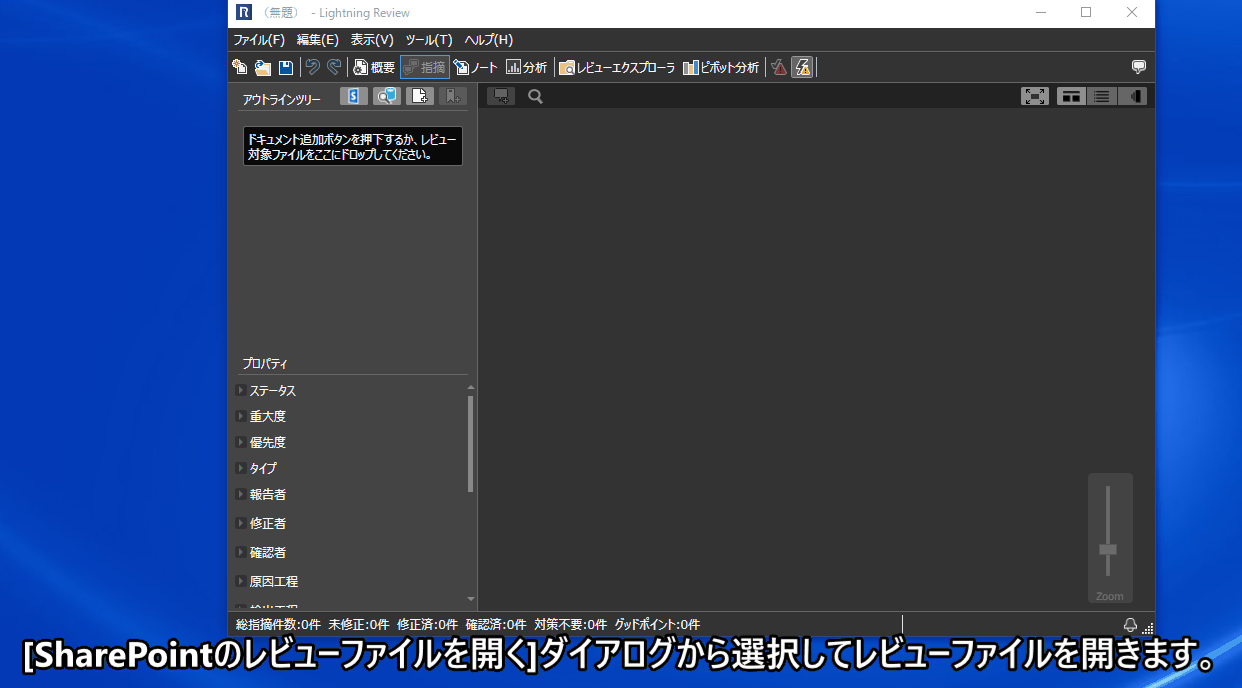Open the ノート view

click(x=476, y=67)
